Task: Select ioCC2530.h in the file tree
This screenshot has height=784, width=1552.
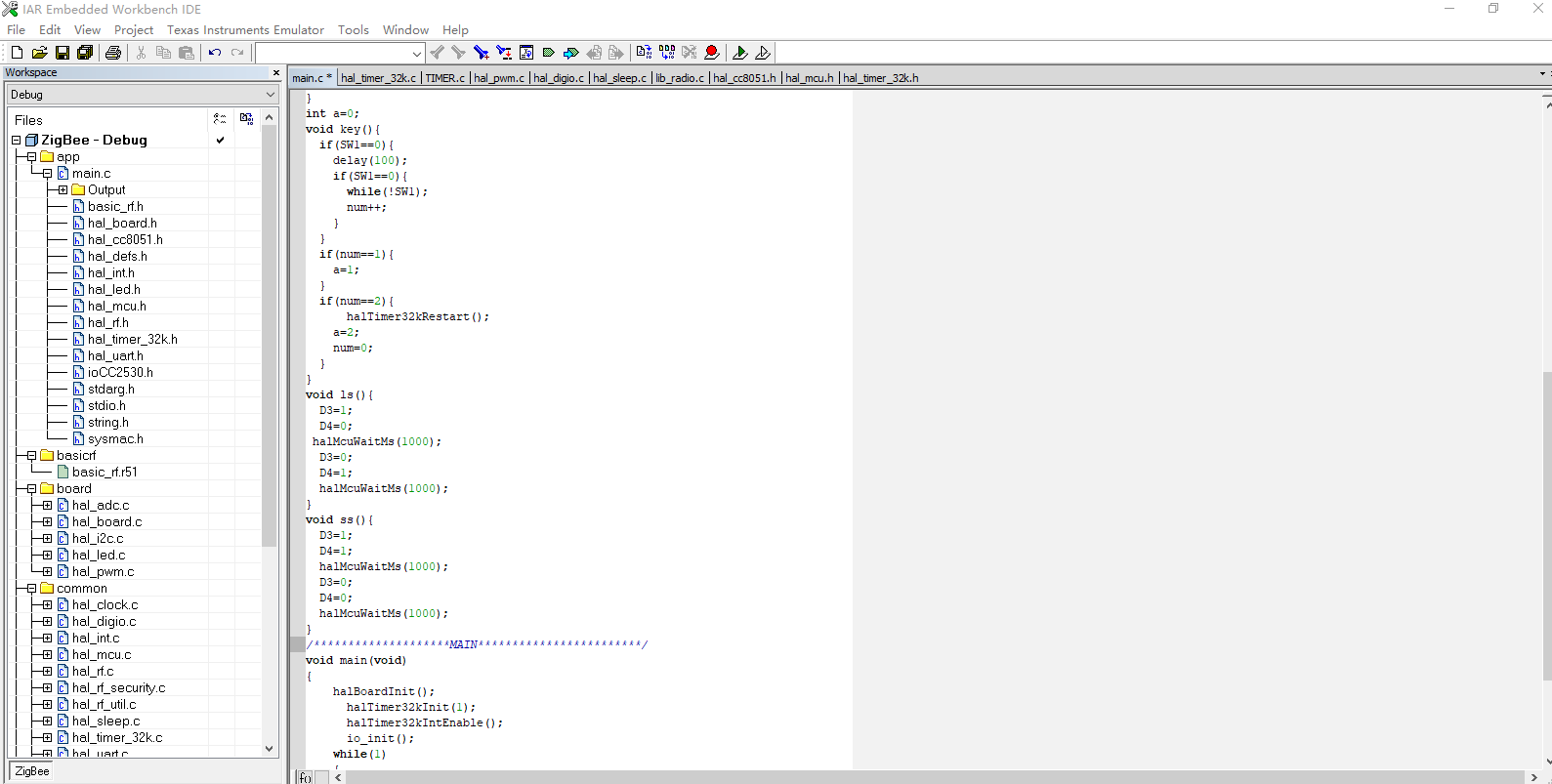Action: pyautogui.click(x=120, y=373)
